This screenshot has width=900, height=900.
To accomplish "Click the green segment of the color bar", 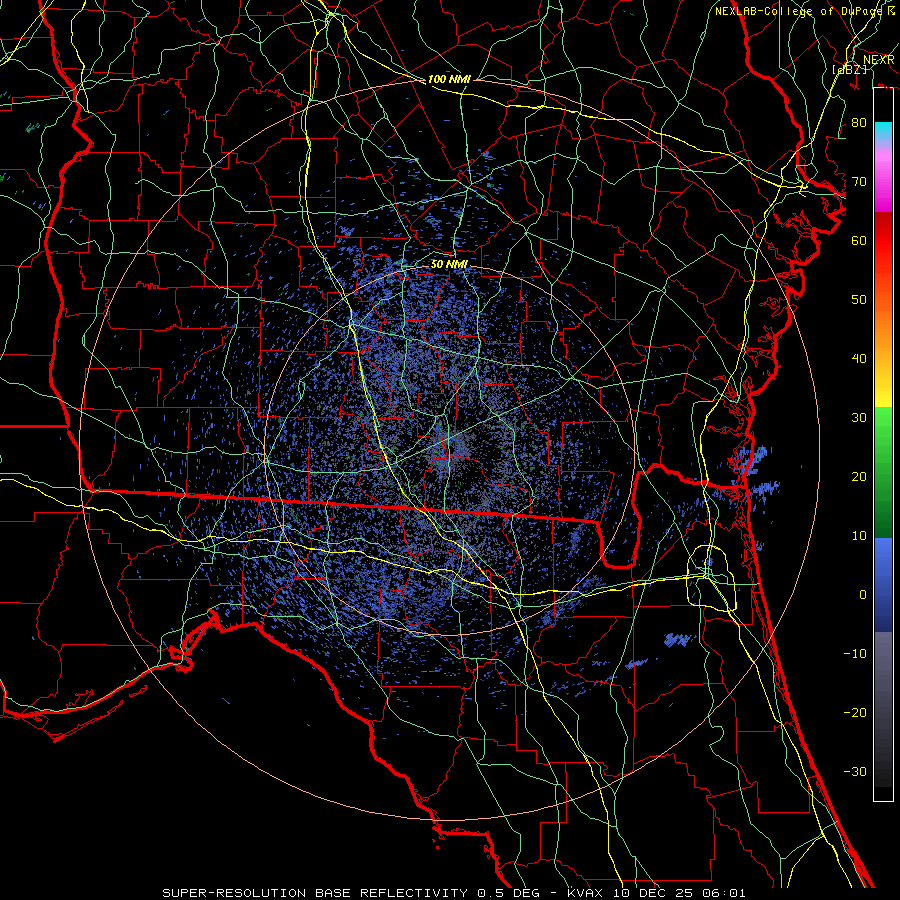I will coord(883,472).
